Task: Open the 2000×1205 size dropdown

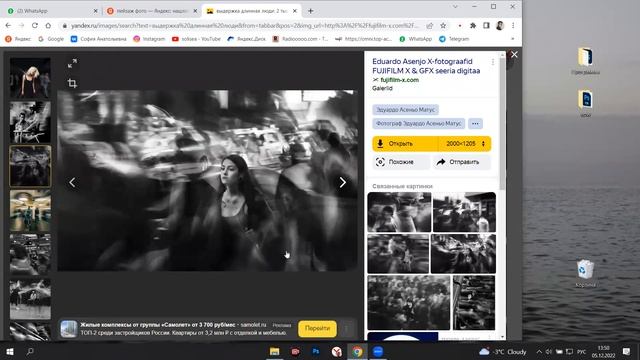Action: (x=464, y=144)
